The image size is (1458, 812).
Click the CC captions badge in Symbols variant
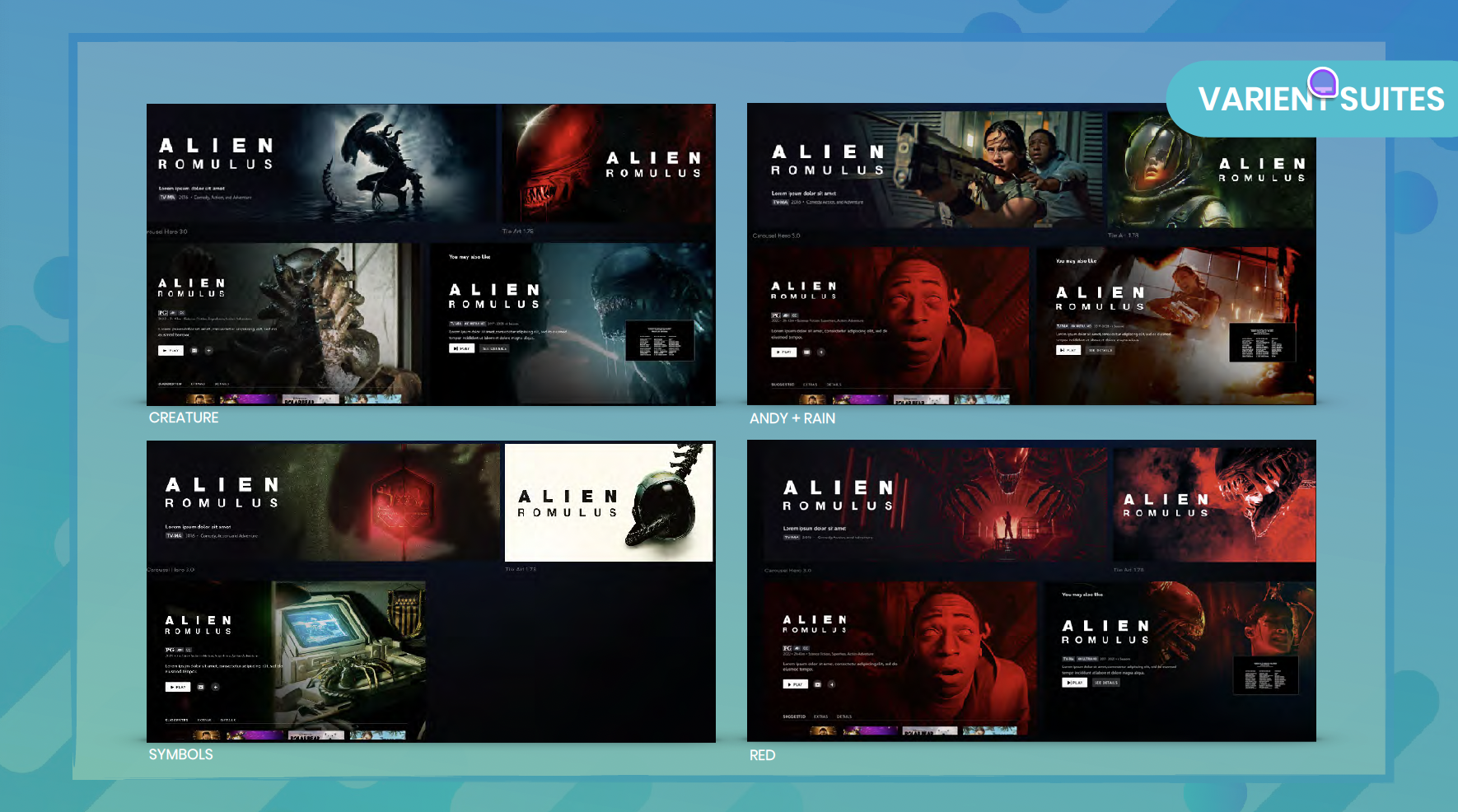(x=188, y=649)
